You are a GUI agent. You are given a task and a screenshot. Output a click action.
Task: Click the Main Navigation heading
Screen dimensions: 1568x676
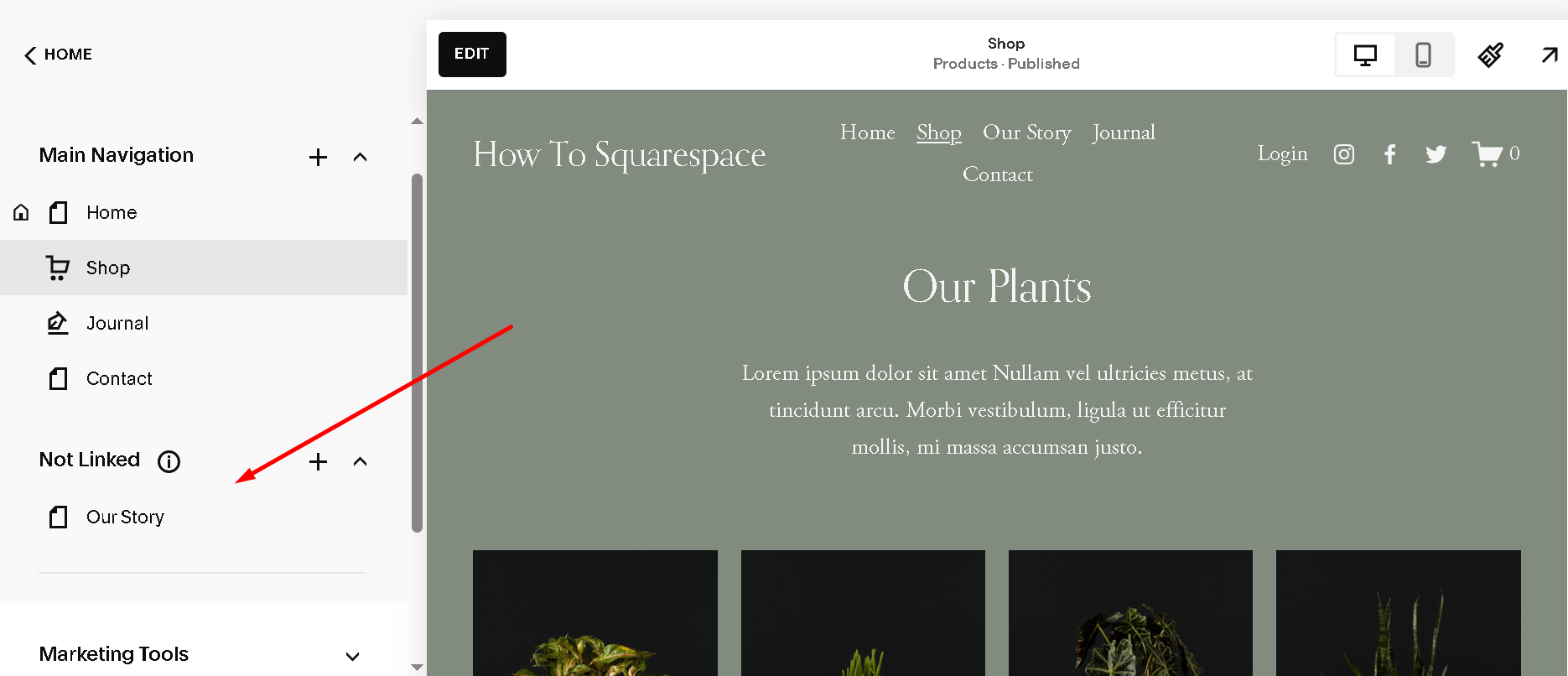pyautogui.click(x=117, y=155)
